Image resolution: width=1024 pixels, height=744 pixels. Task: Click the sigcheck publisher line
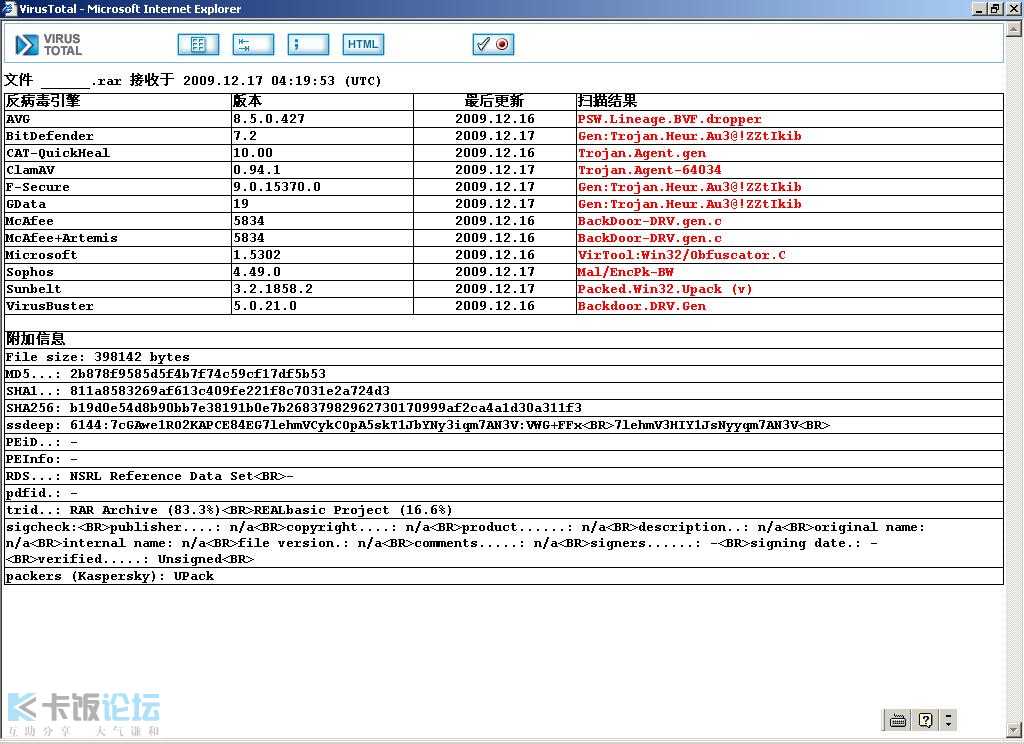click(x=465, y=543)
